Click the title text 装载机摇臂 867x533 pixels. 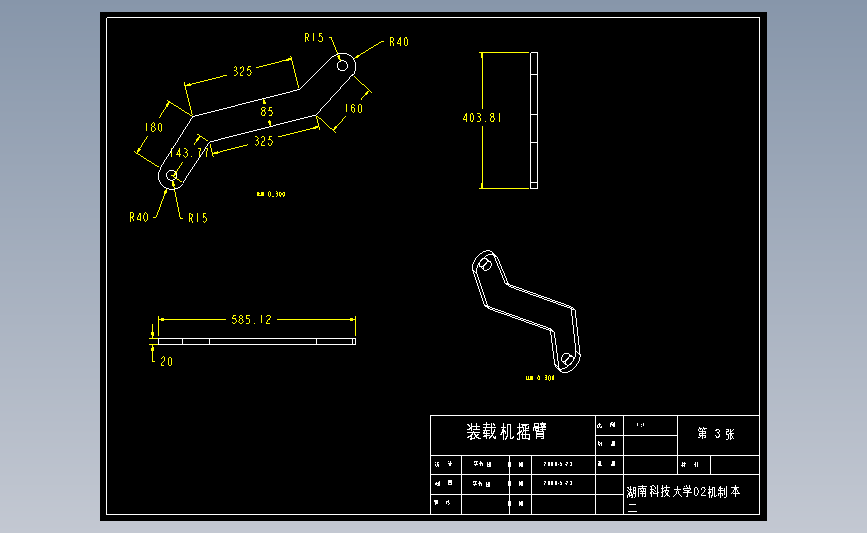tap(506, 432)
